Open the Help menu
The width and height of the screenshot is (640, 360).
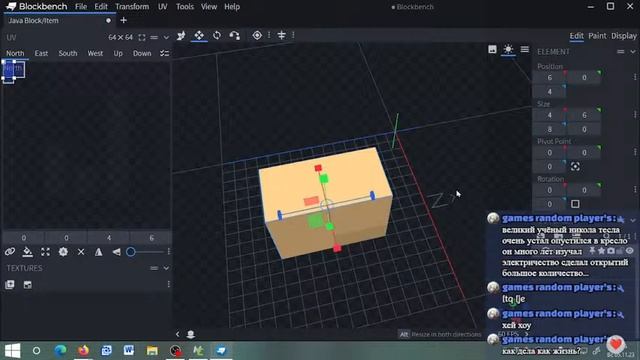232,7
